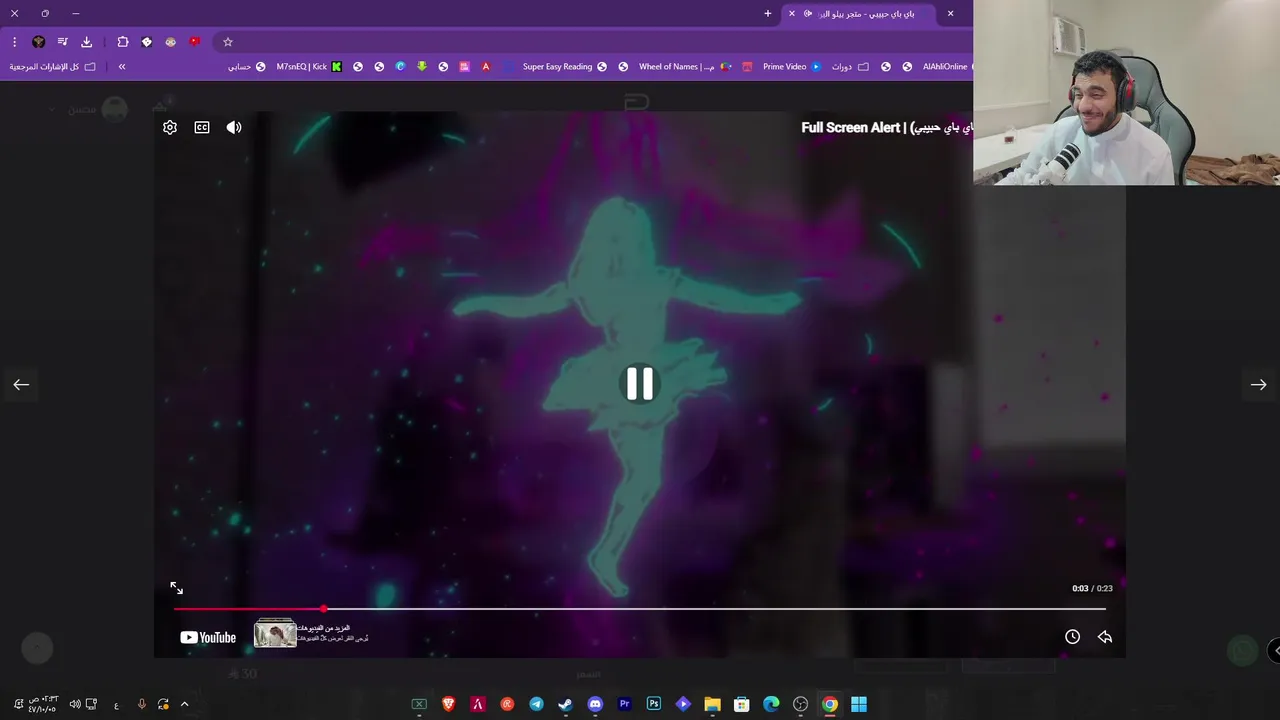Open the M7snEQ | Kick bookmark
Screen dimensions: 1280x720
[x=309, y=66]
